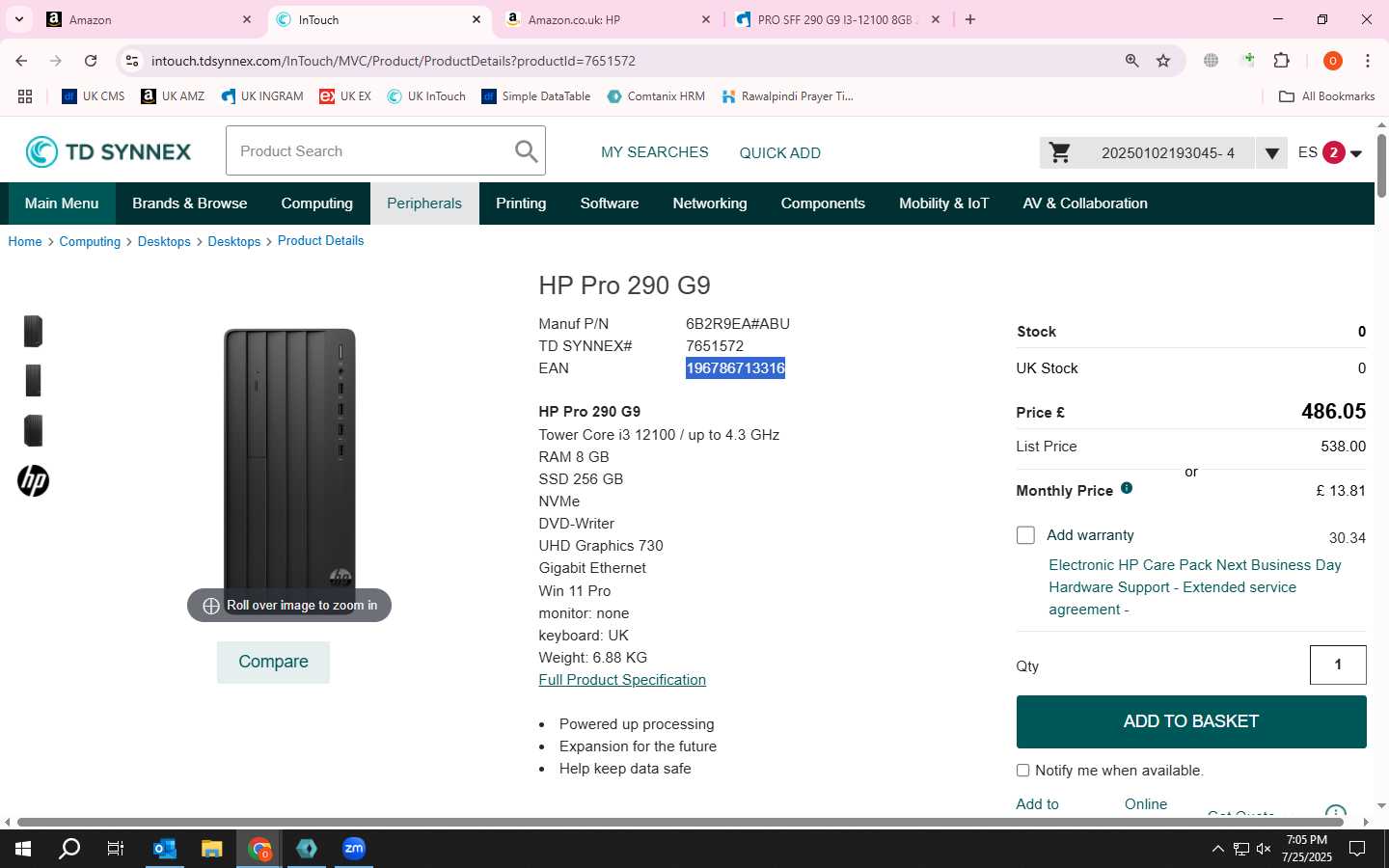Open the Chrome three-dot menu

coord(1368,61)
